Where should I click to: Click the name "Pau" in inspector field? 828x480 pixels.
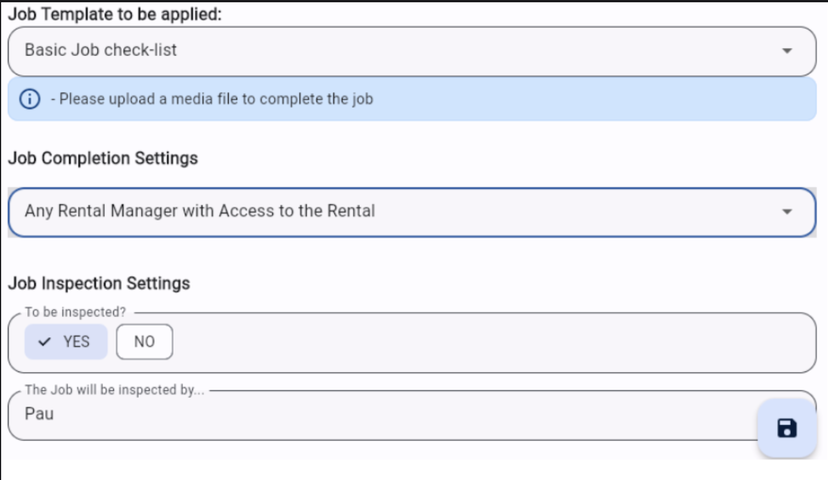coord(39,412)
